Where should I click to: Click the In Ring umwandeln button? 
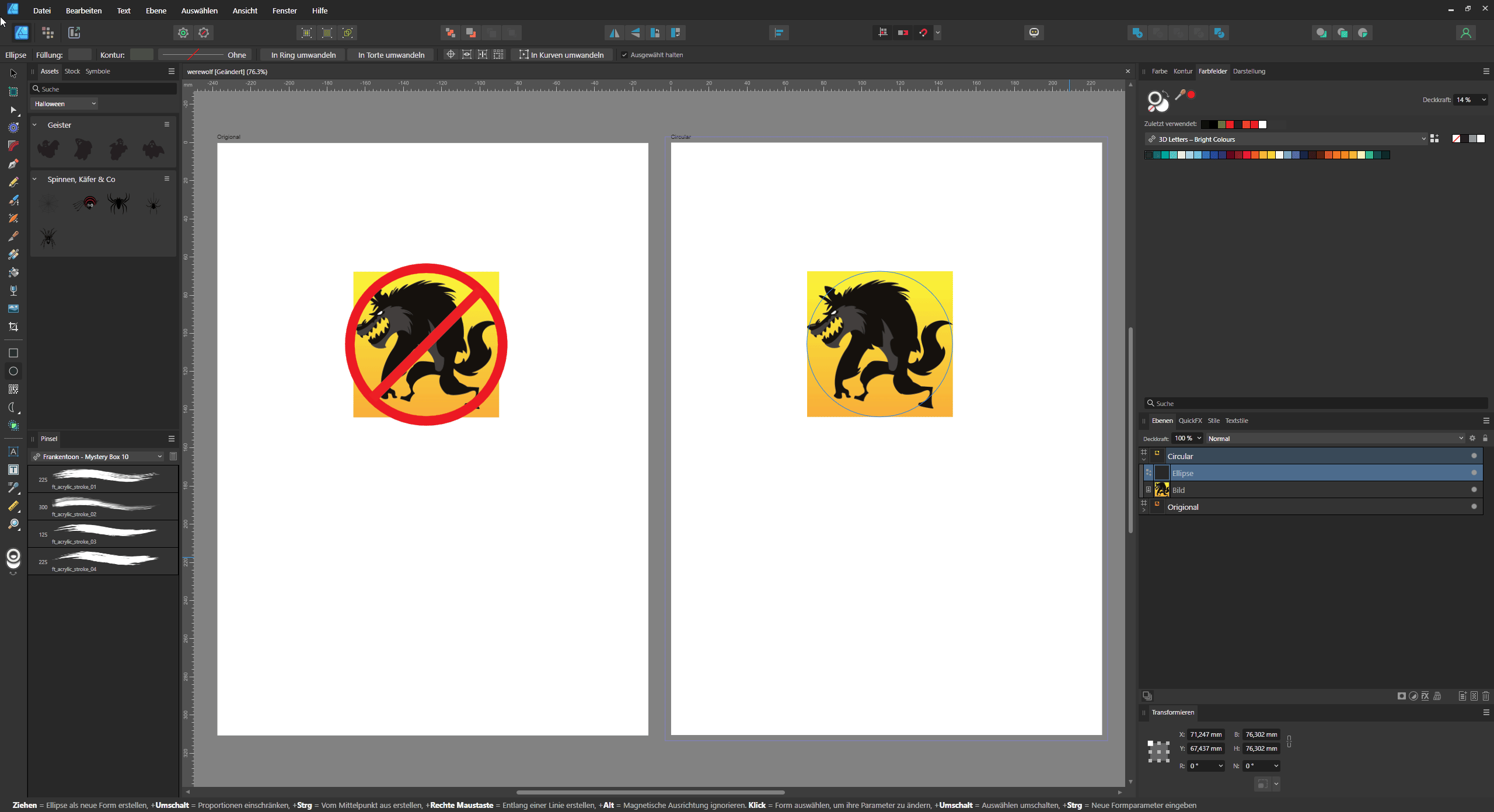pyautogui.click(x=302, y=54)
